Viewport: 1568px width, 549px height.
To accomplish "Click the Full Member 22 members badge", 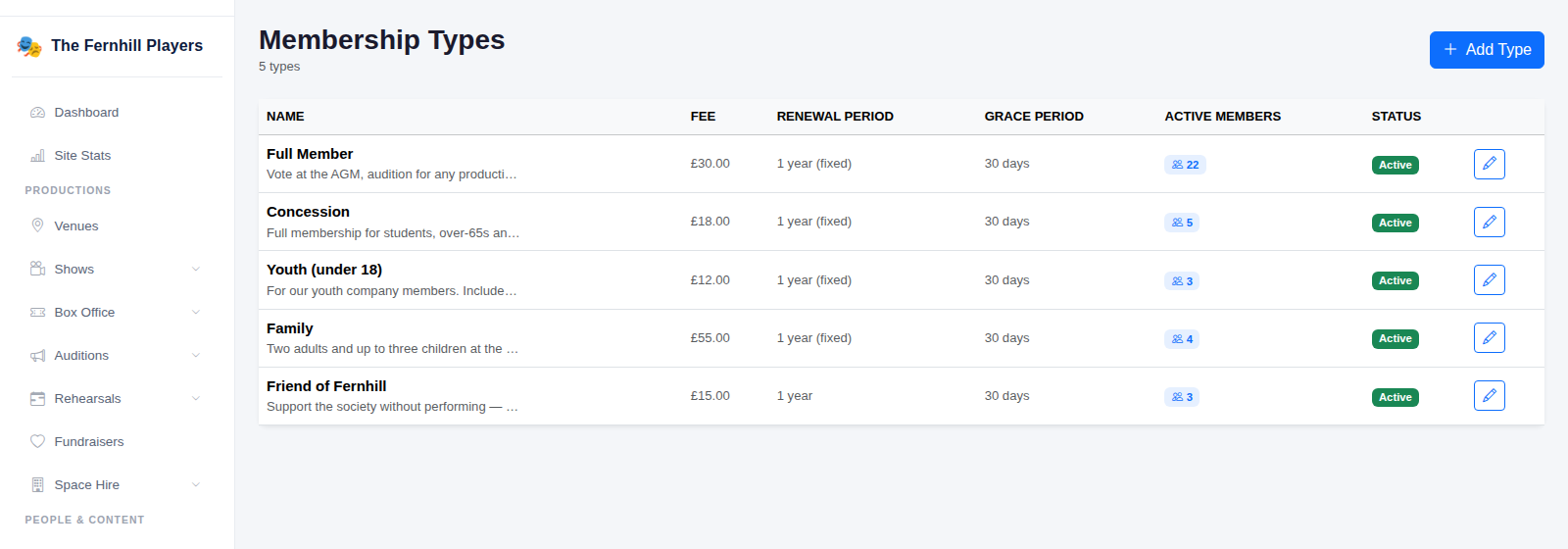I will (x=1185, y=165).
